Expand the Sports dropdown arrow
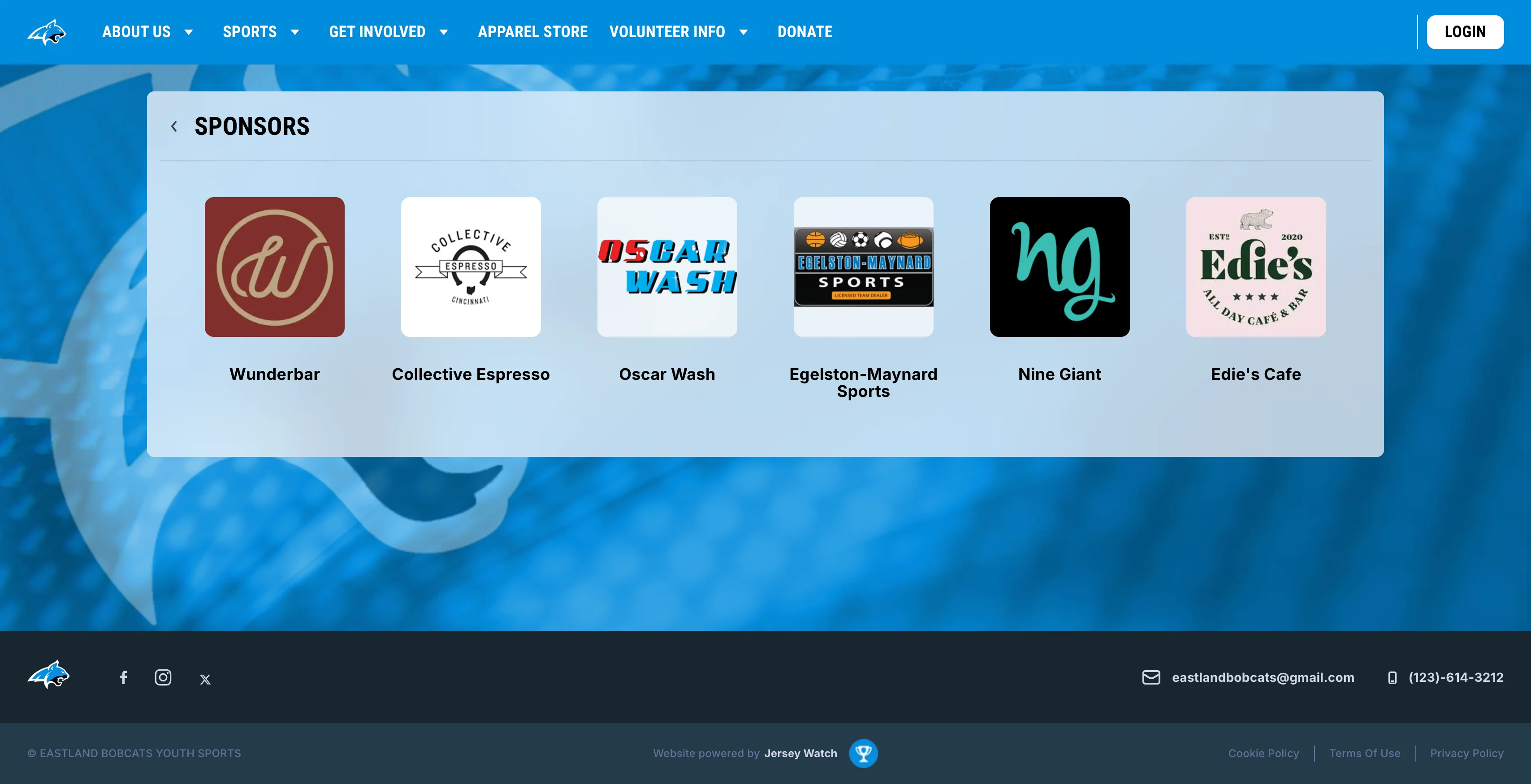The width and height of the screenshot is (1531, 784). (295, 32)
